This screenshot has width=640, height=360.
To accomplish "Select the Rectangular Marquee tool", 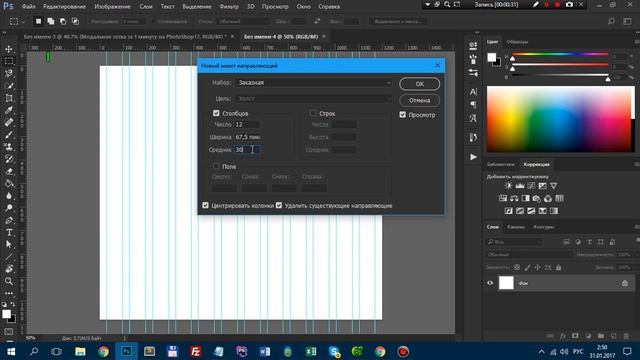I will [x=9, y=61].
